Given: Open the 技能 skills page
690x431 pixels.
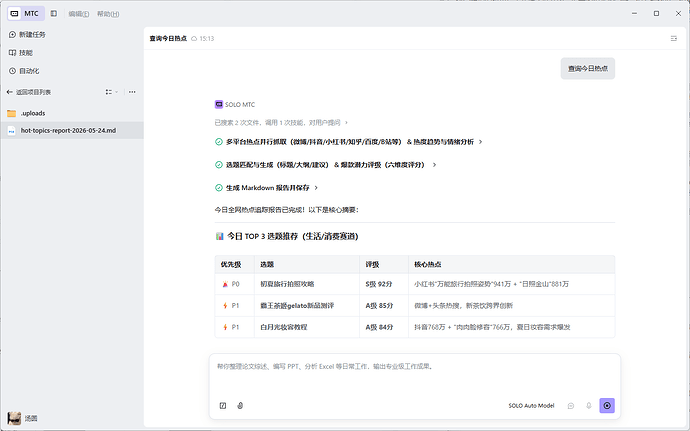Looking at the screenshot, I should pyautogui.click(x=21, y=53).
